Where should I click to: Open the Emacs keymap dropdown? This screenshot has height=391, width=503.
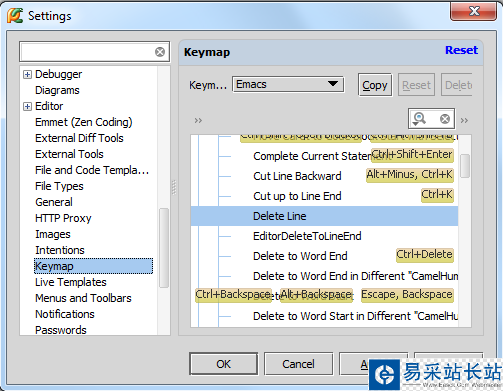pos(288,85)
